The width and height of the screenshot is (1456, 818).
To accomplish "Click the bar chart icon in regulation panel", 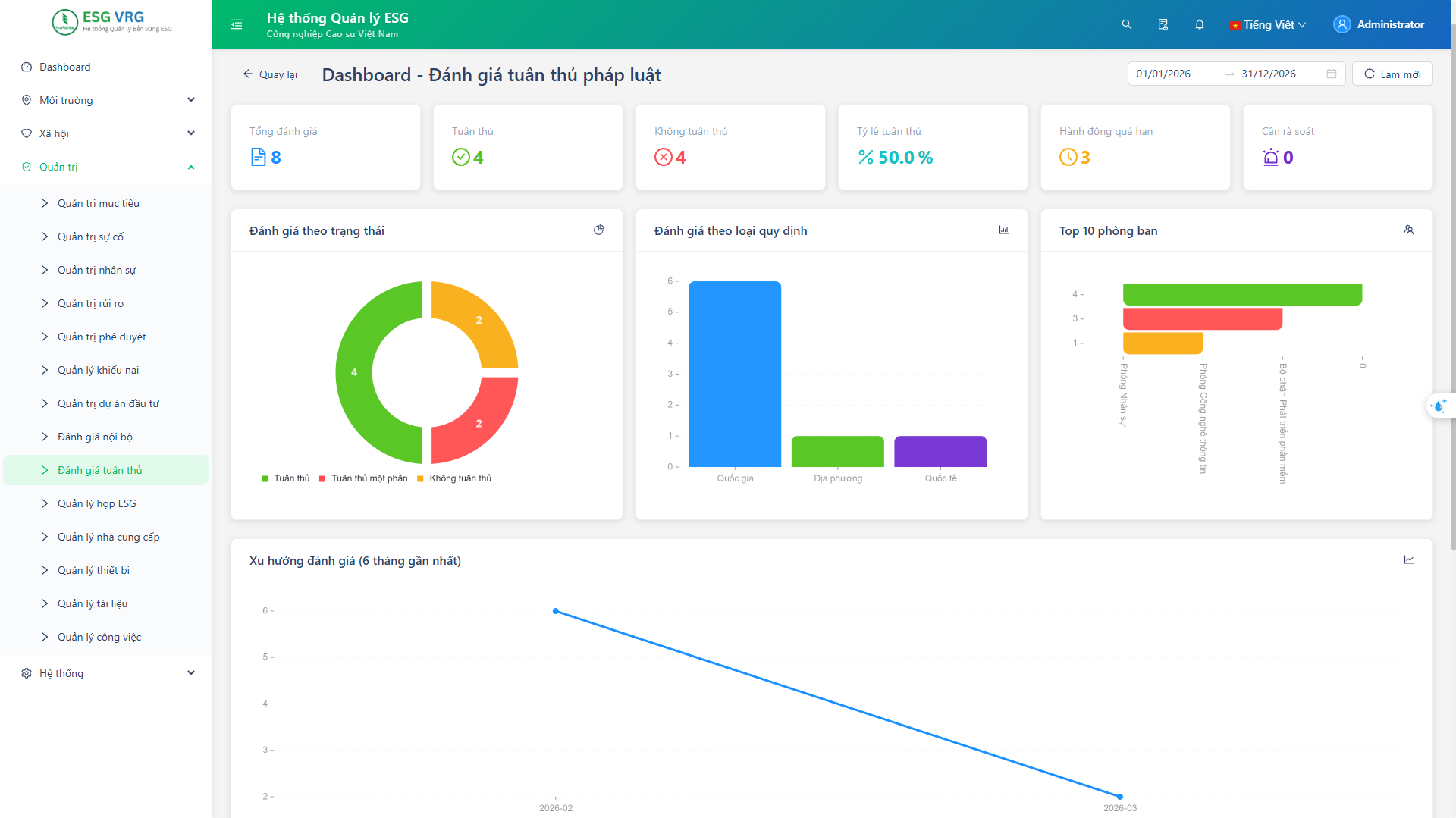I will pos(1004,230).
